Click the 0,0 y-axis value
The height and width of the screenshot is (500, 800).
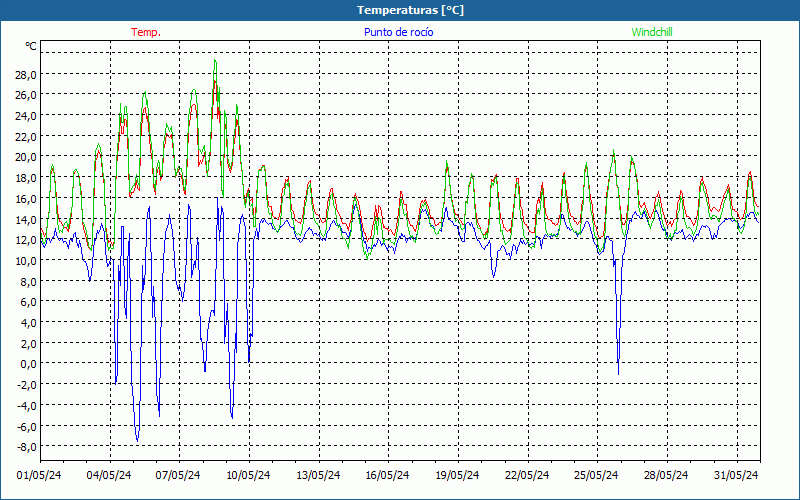(29, 364)
